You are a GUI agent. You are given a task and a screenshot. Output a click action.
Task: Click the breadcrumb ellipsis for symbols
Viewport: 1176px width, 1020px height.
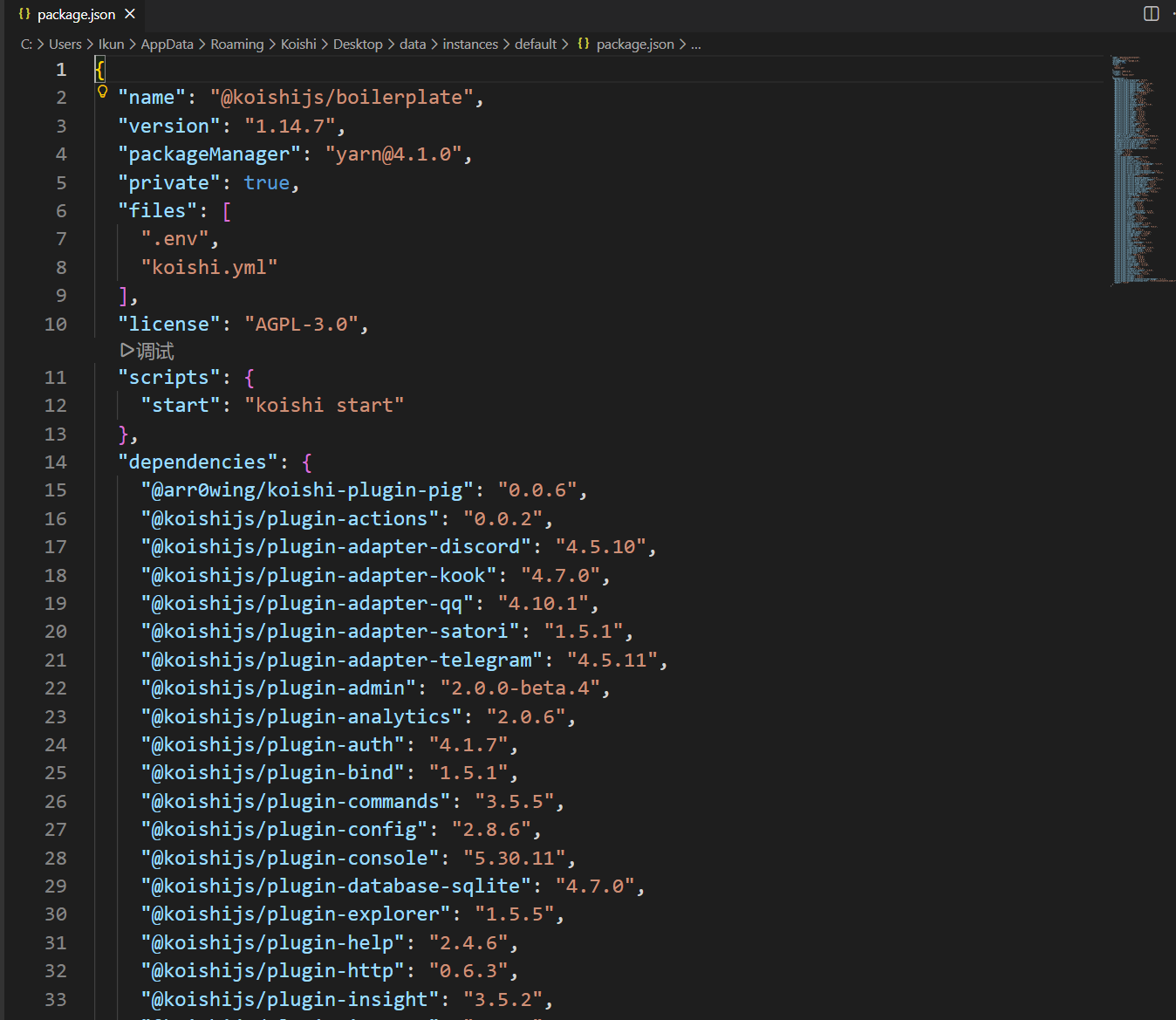pos(696,44)
